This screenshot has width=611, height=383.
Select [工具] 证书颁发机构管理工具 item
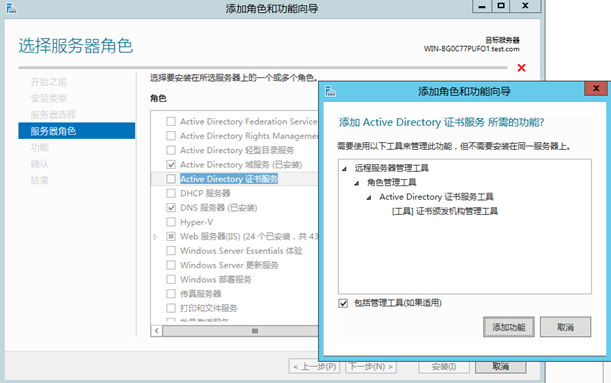pyautogui.click(x=445, y=211)
